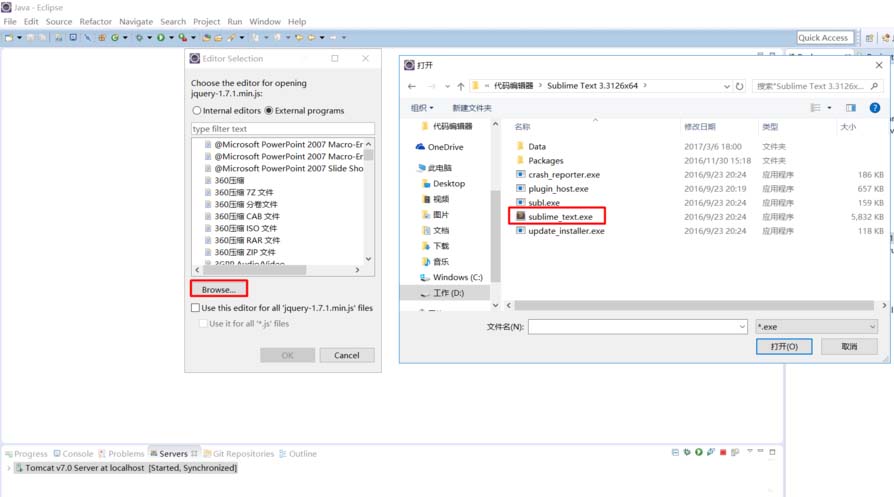The height and width of the screenshot is (497, 894).
Task: Open the address bar path history dropdown
Action: [x=726, y=86]
